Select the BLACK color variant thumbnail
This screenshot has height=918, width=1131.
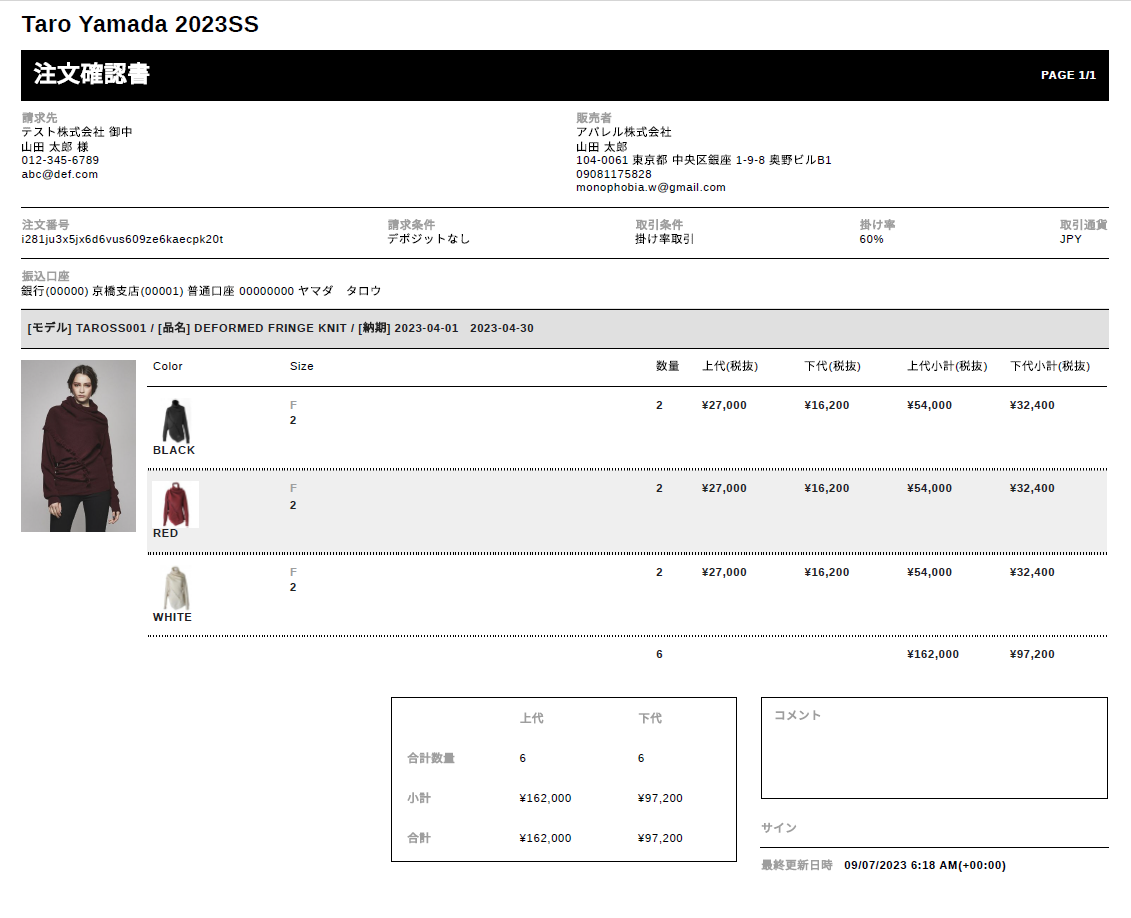(x=175, y=420)
